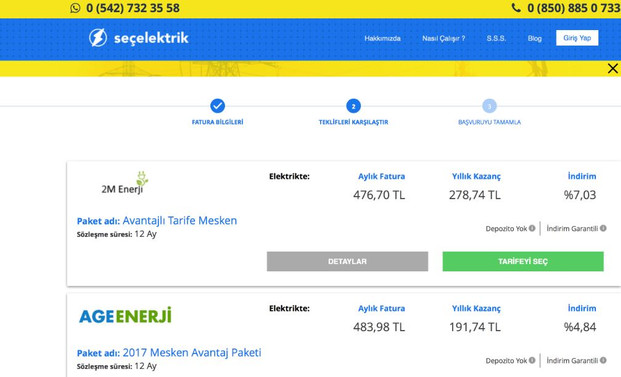Close the yellow banner with the X
The image size is (621, 377).
click(x=612, y=69)
